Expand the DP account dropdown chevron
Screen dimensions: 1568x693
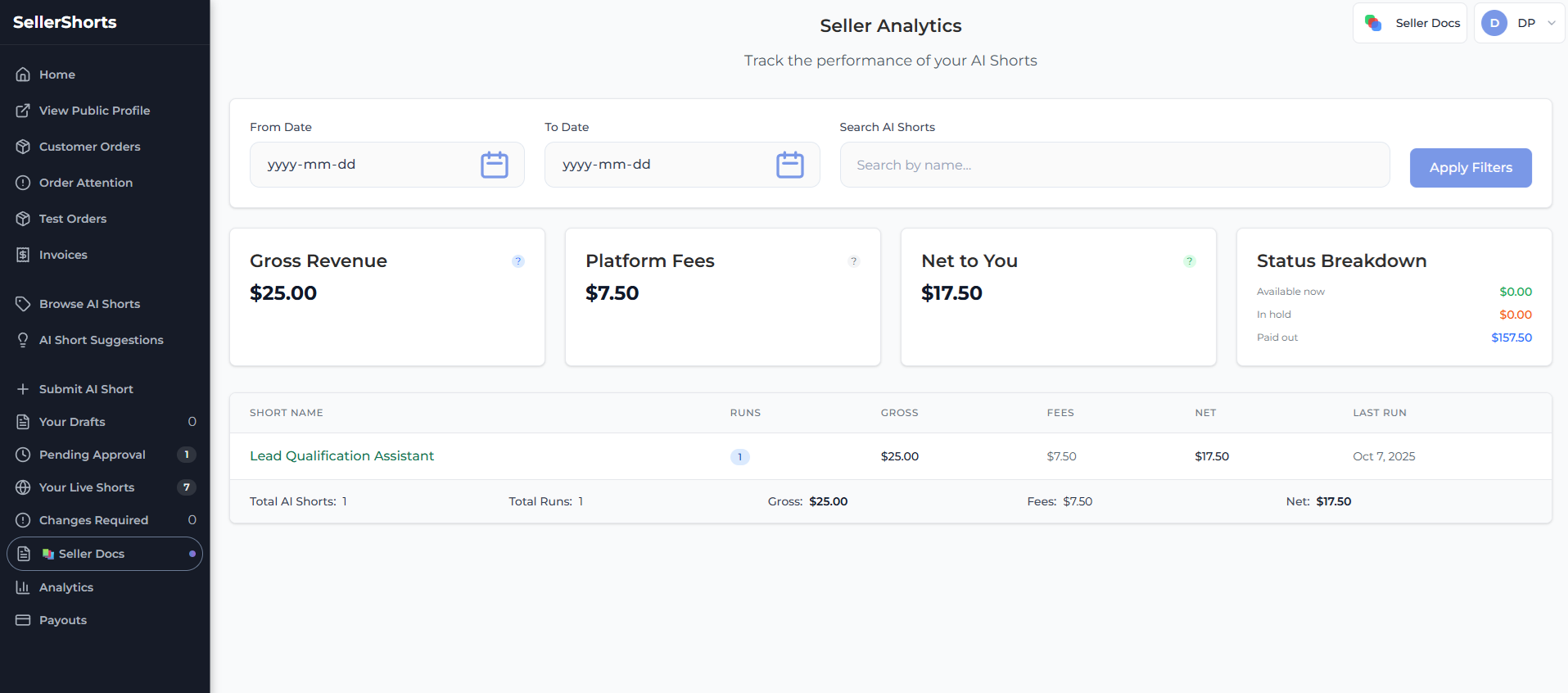point(1551,23)
